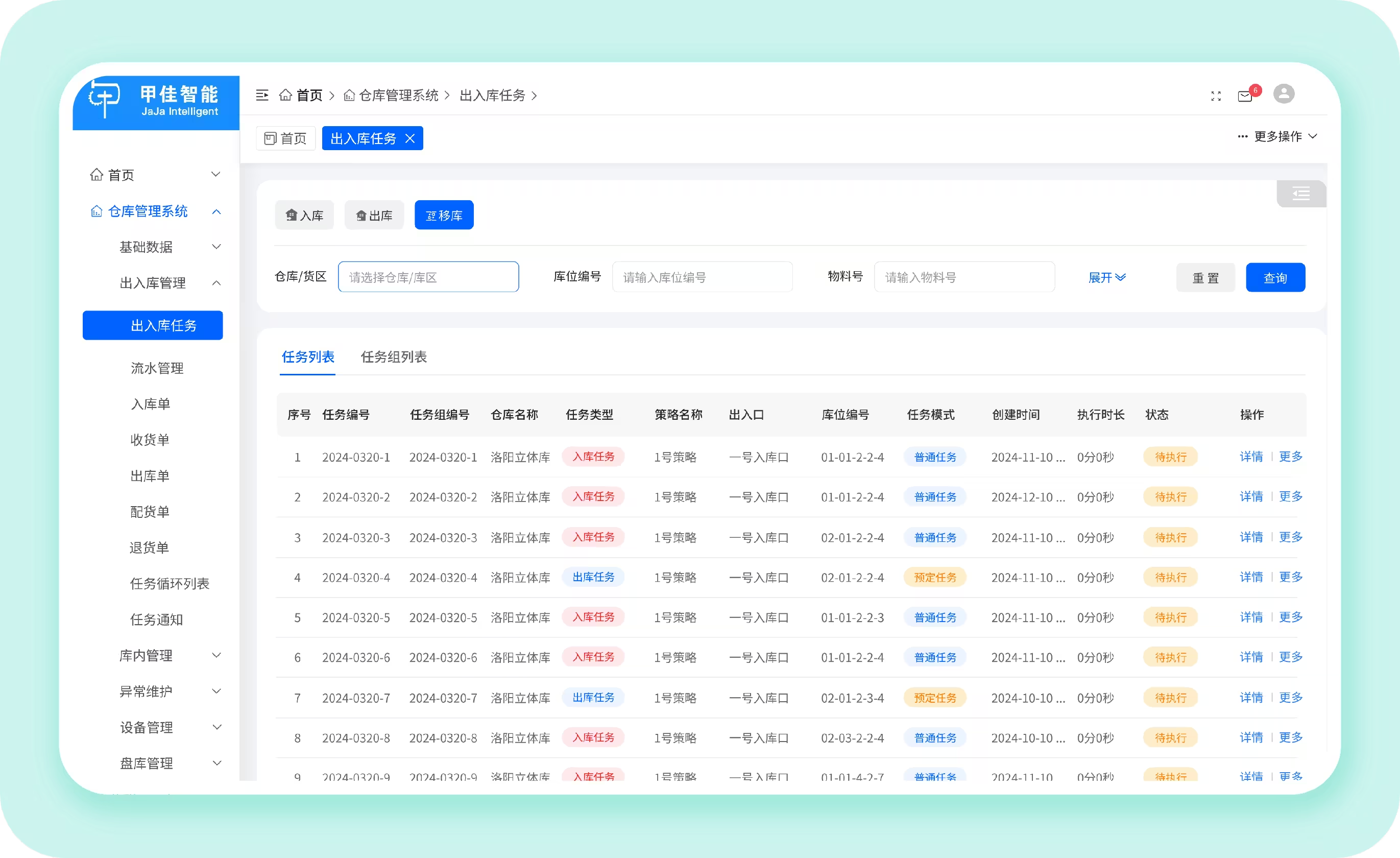This screenshot has height=858, width=1400.
Task: Select the 入库 filter button
Action: pos(304,216)
